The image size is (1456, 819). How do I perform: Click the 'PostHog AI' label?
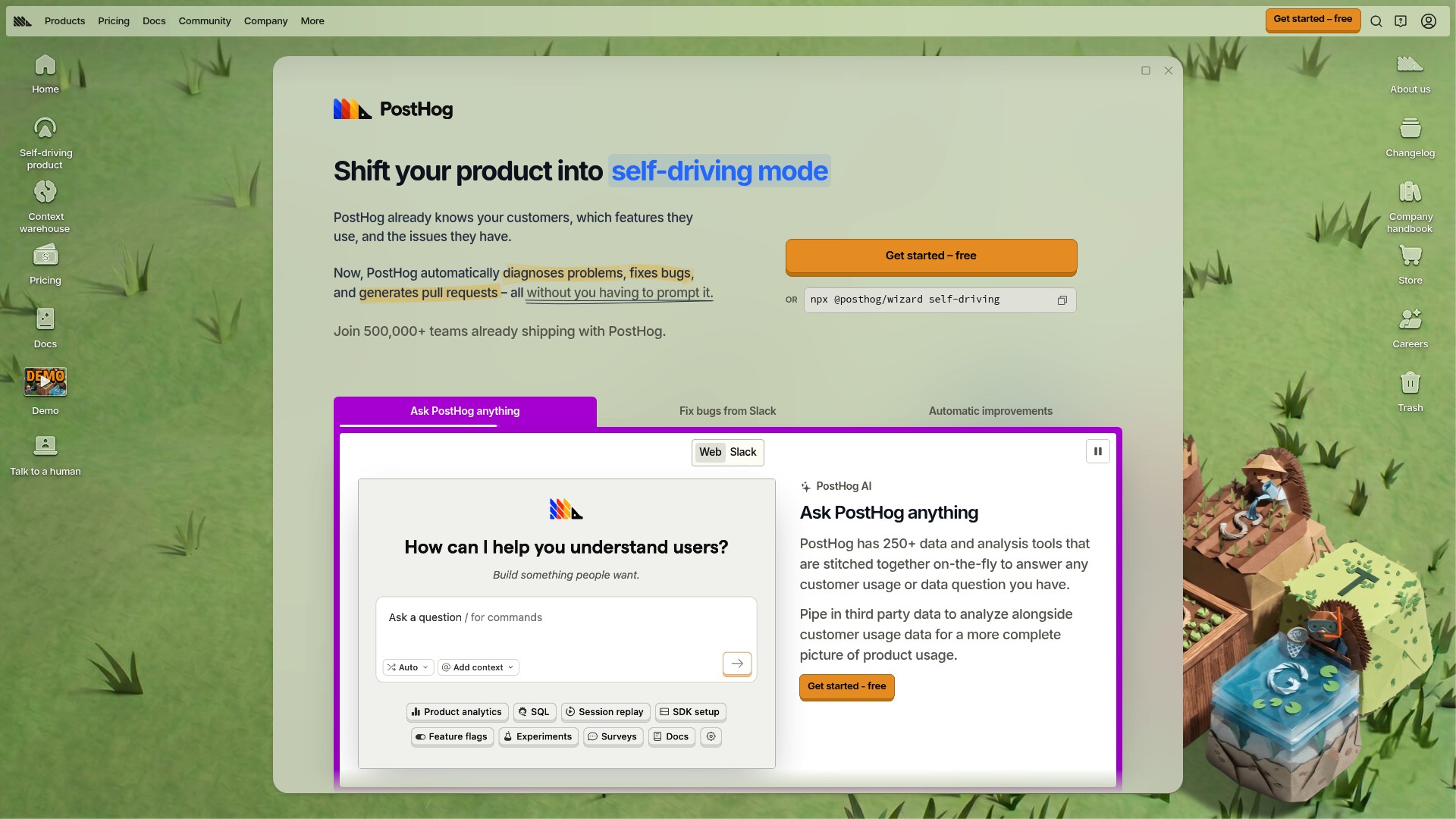tap(843, 486)
